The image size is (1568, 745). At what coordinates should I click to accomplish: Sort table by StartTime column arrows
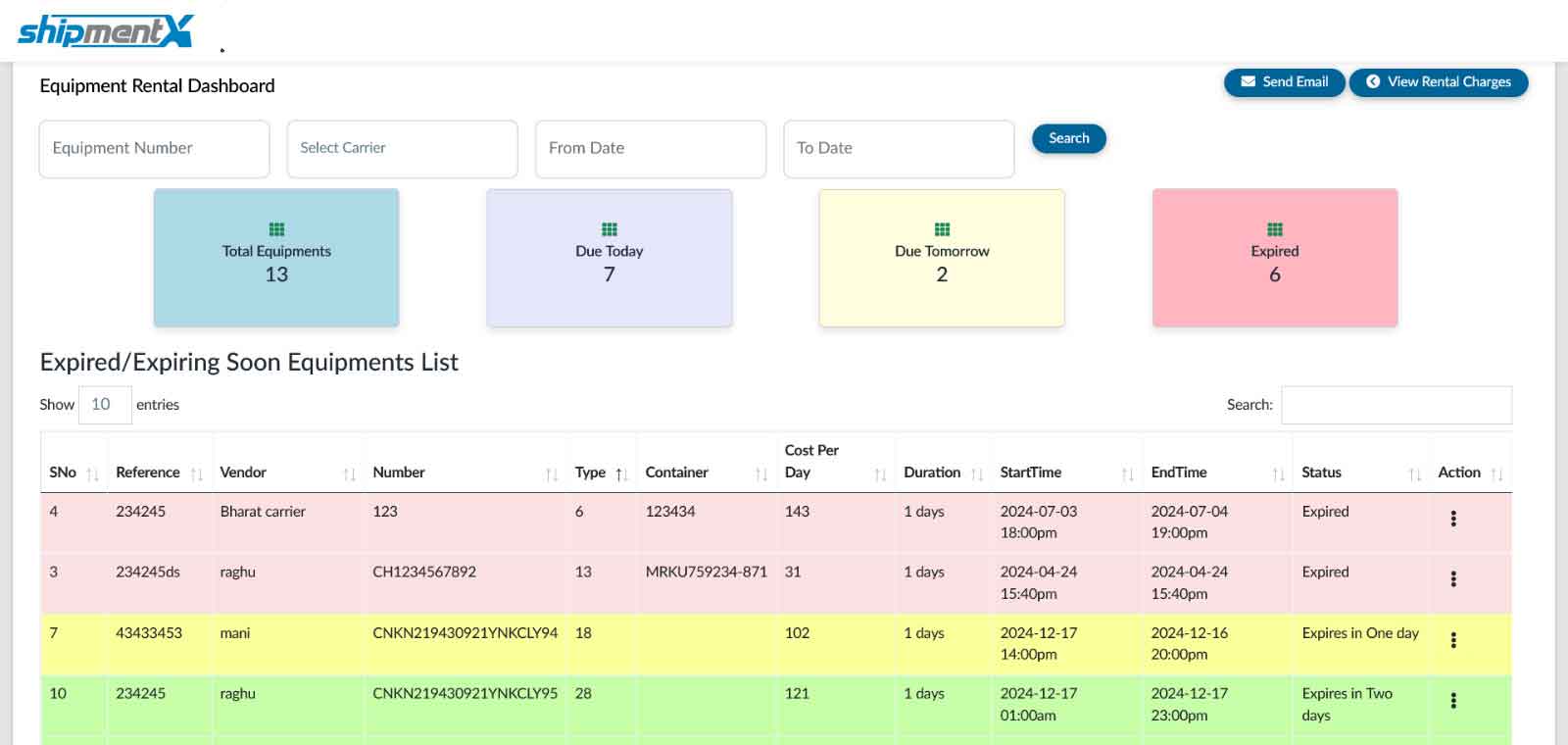click(1128, 474)
